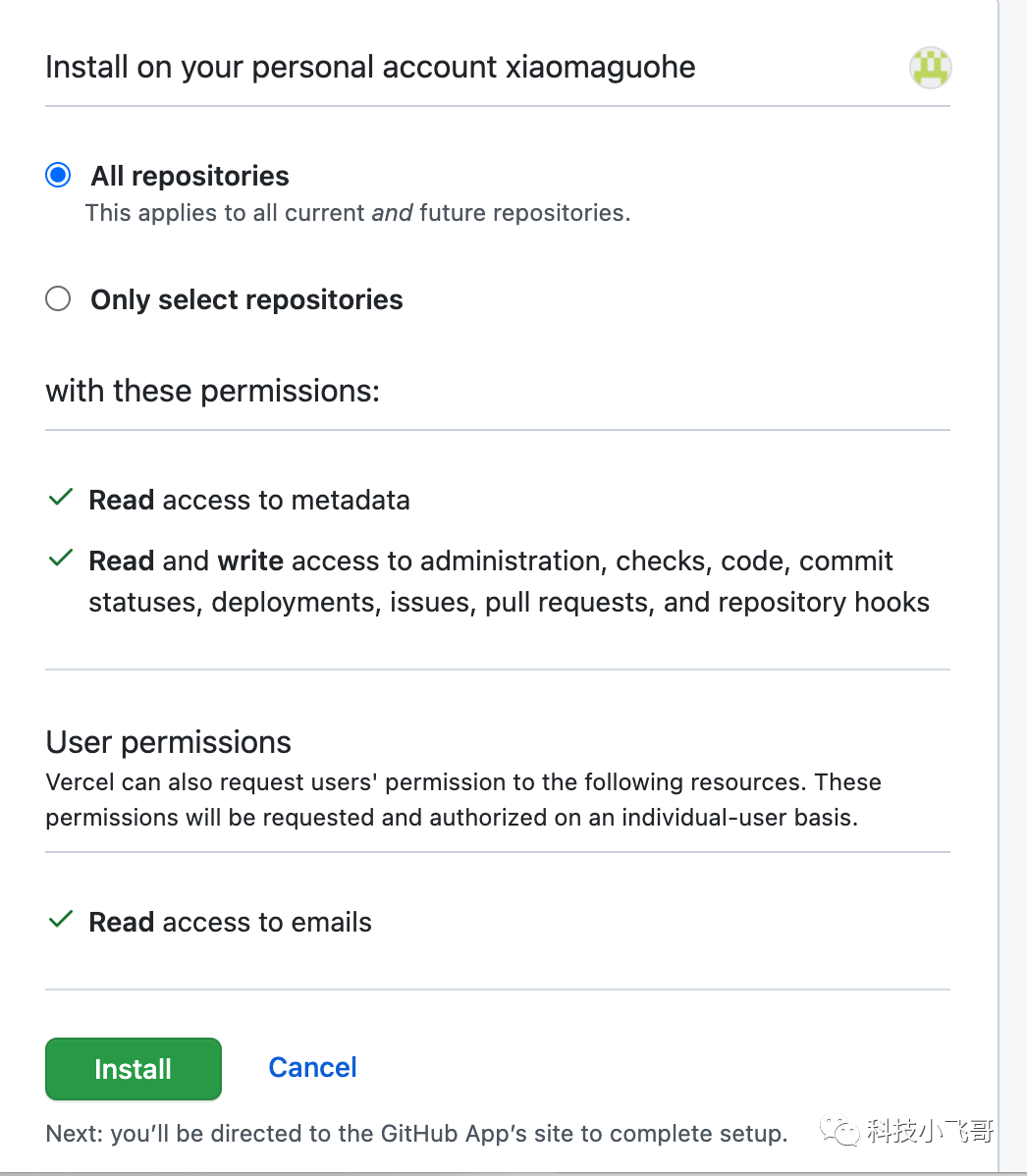1027x1176 pixels.
Task: Click the Cancel link
Action: (x=312, y=1068)
